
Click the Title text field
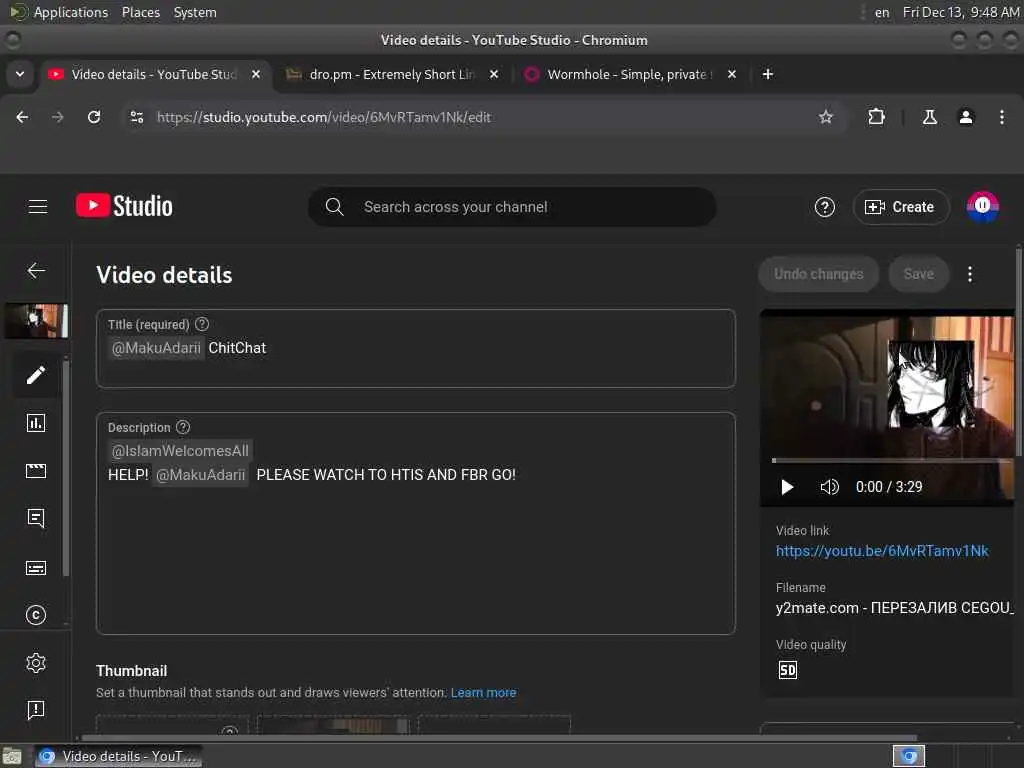pyautogui.click(x=415, y=349)
